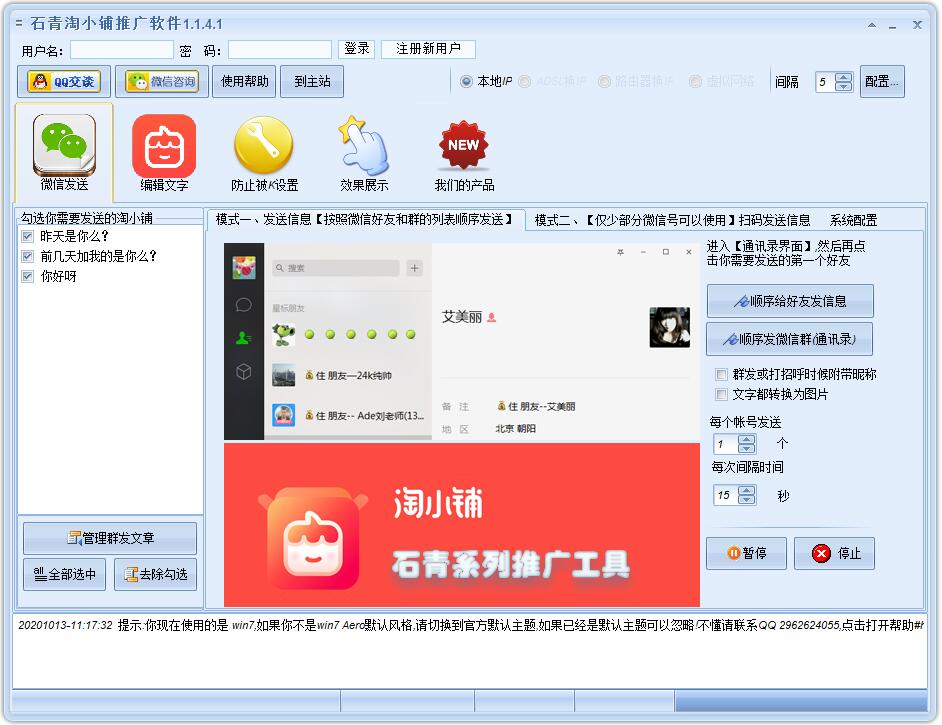This screenshot has height=725, width=942.
Task: Enable 文字都转换为图片 checkbox
Action: [x=721, y=395]
